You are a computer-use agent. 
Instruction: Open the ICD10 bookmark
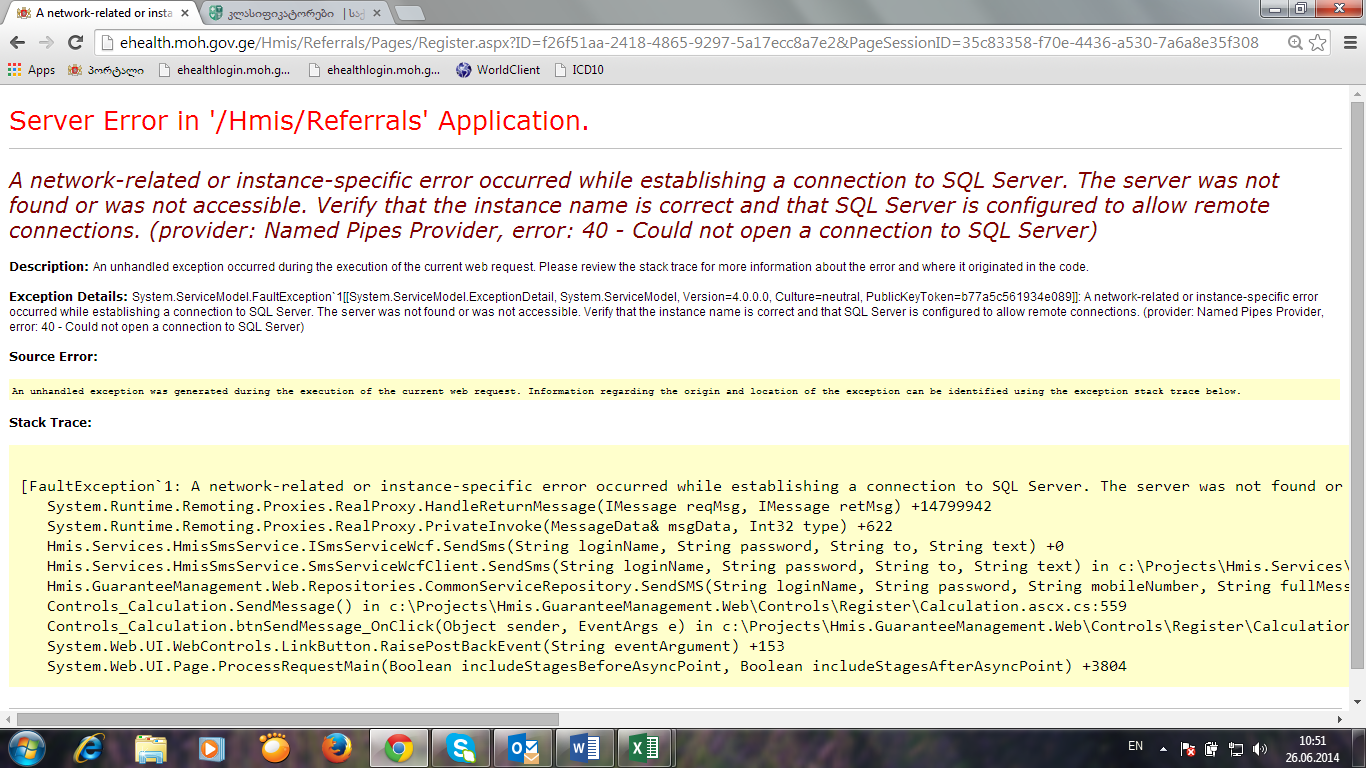pos(578,70)
